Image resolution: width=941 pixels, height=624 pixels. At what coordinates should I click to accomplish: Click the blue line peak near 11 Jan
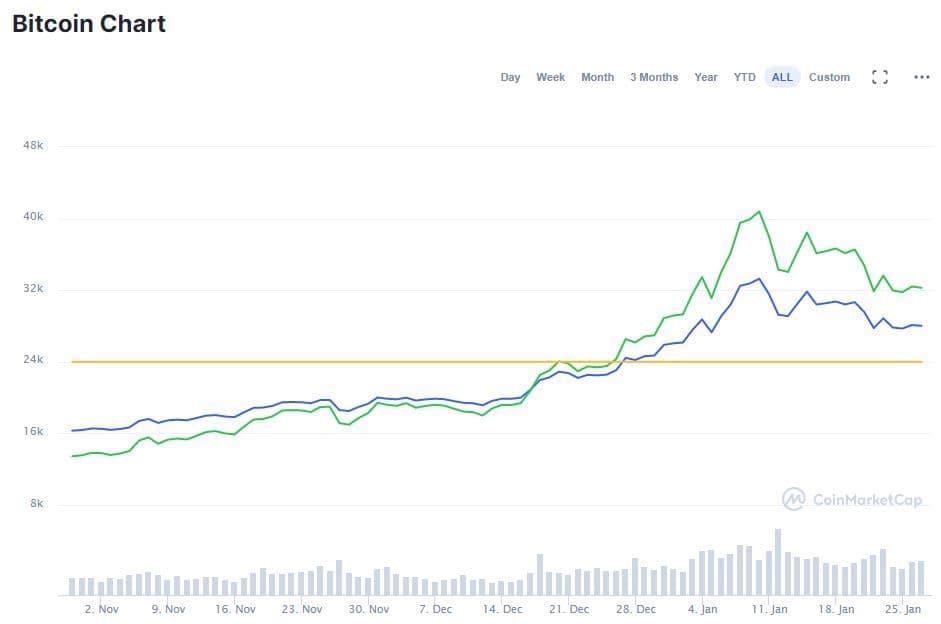pos(759,279)
